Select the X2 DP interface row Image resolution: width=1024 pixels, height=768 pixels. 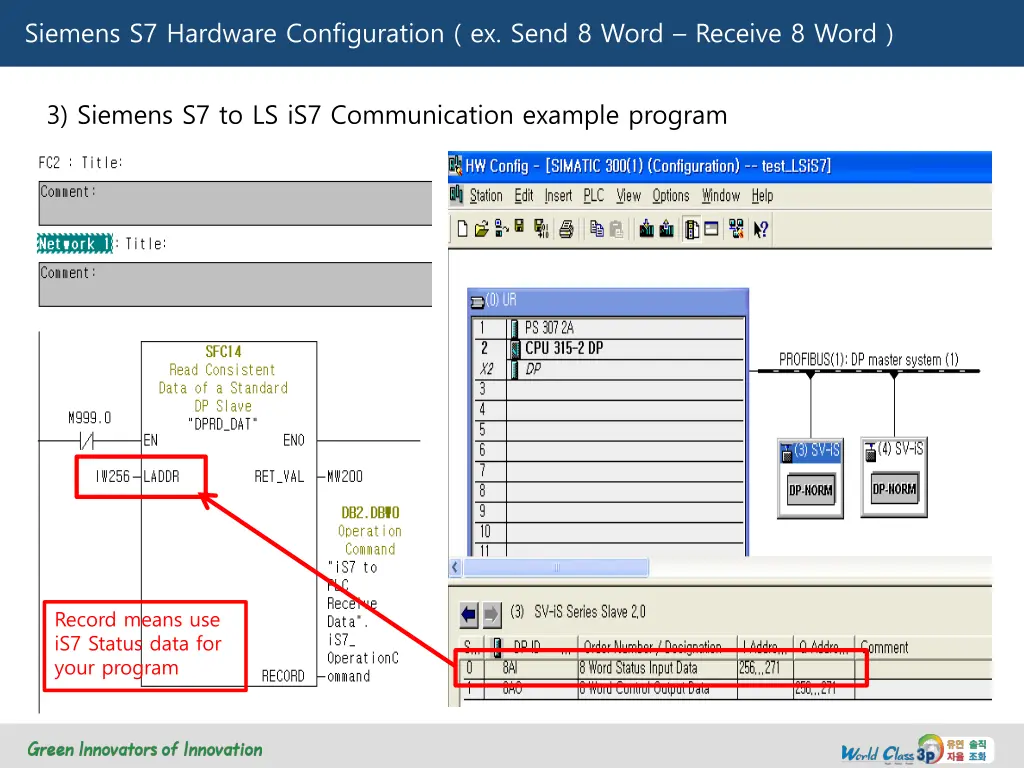click(609, 369)
